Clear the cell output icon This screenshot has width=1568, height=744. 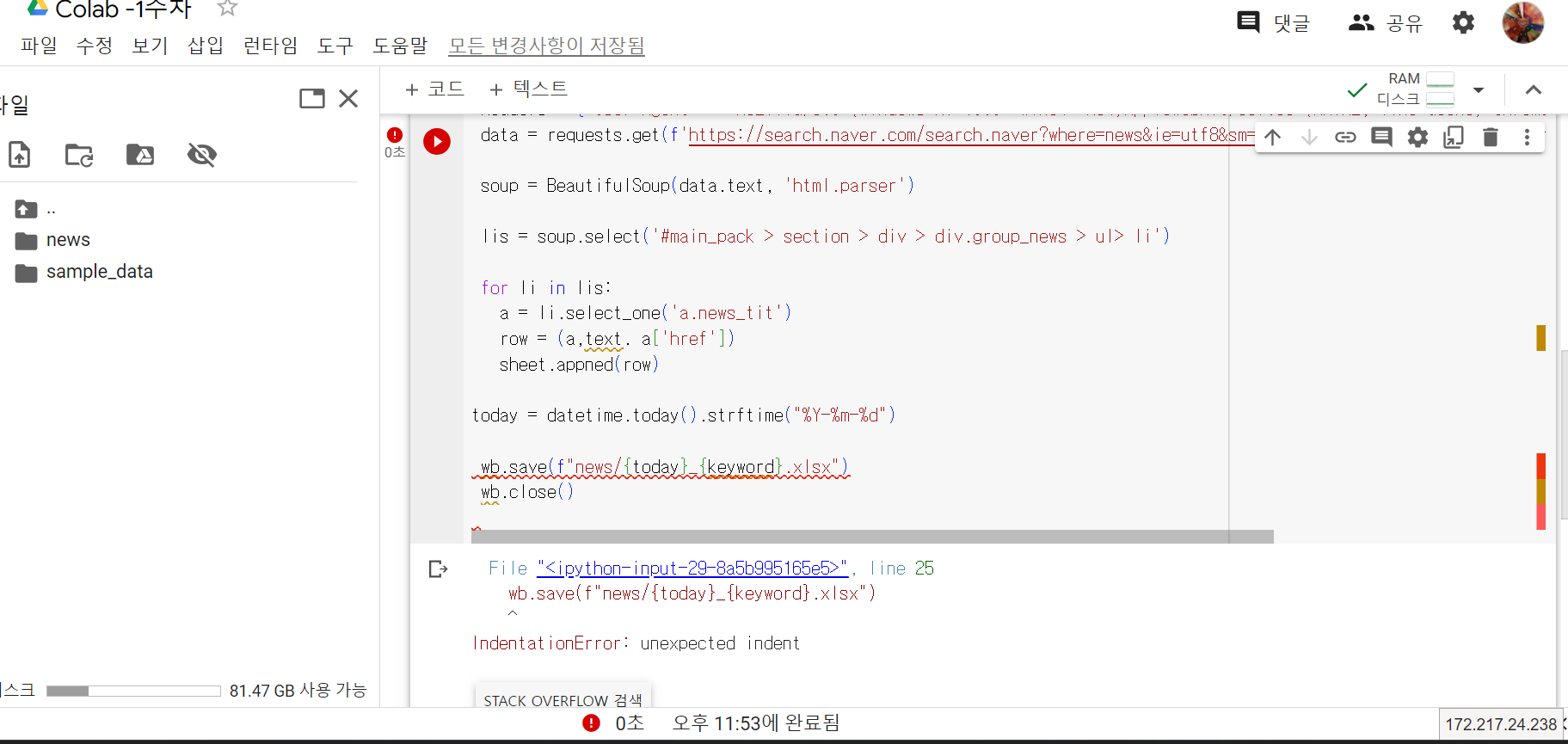pos(438,569)
